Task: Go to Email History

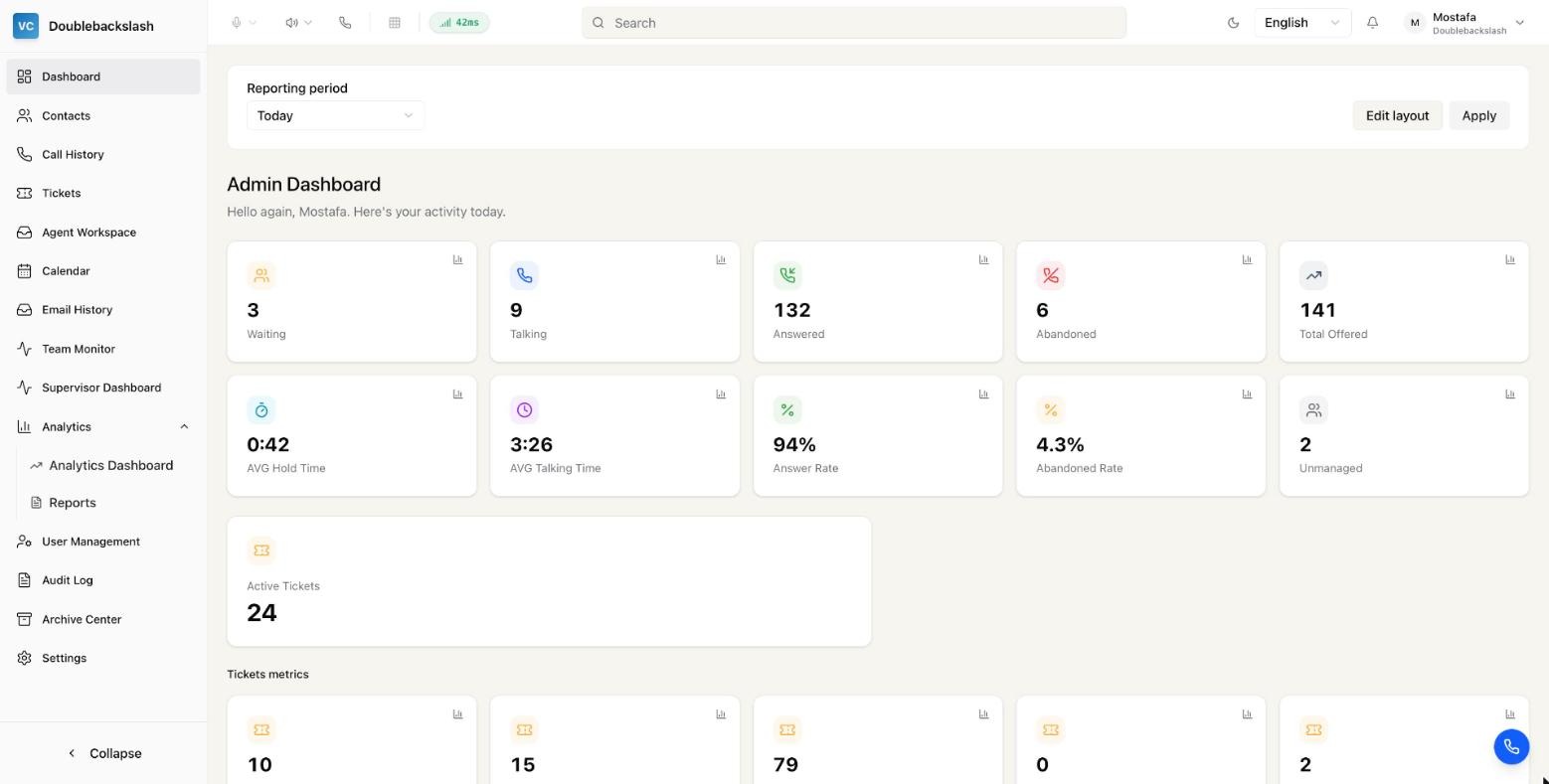Action: [103, 309]
